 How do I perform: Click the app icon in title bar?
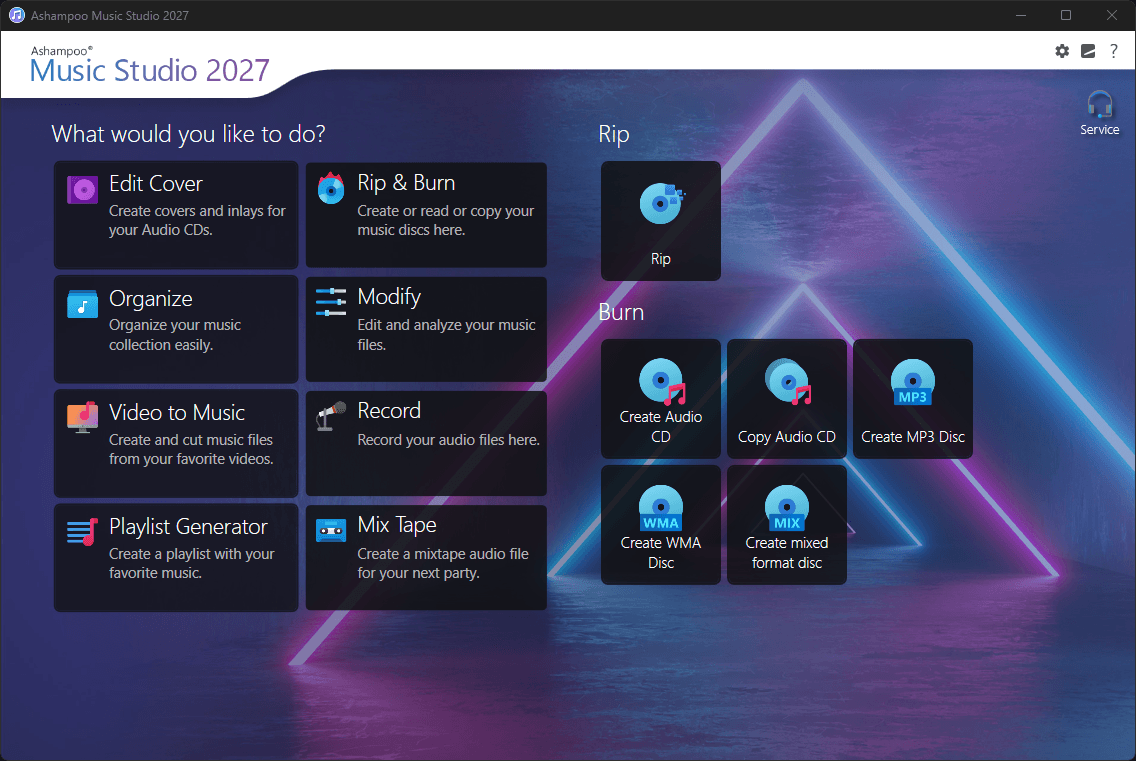16,15
